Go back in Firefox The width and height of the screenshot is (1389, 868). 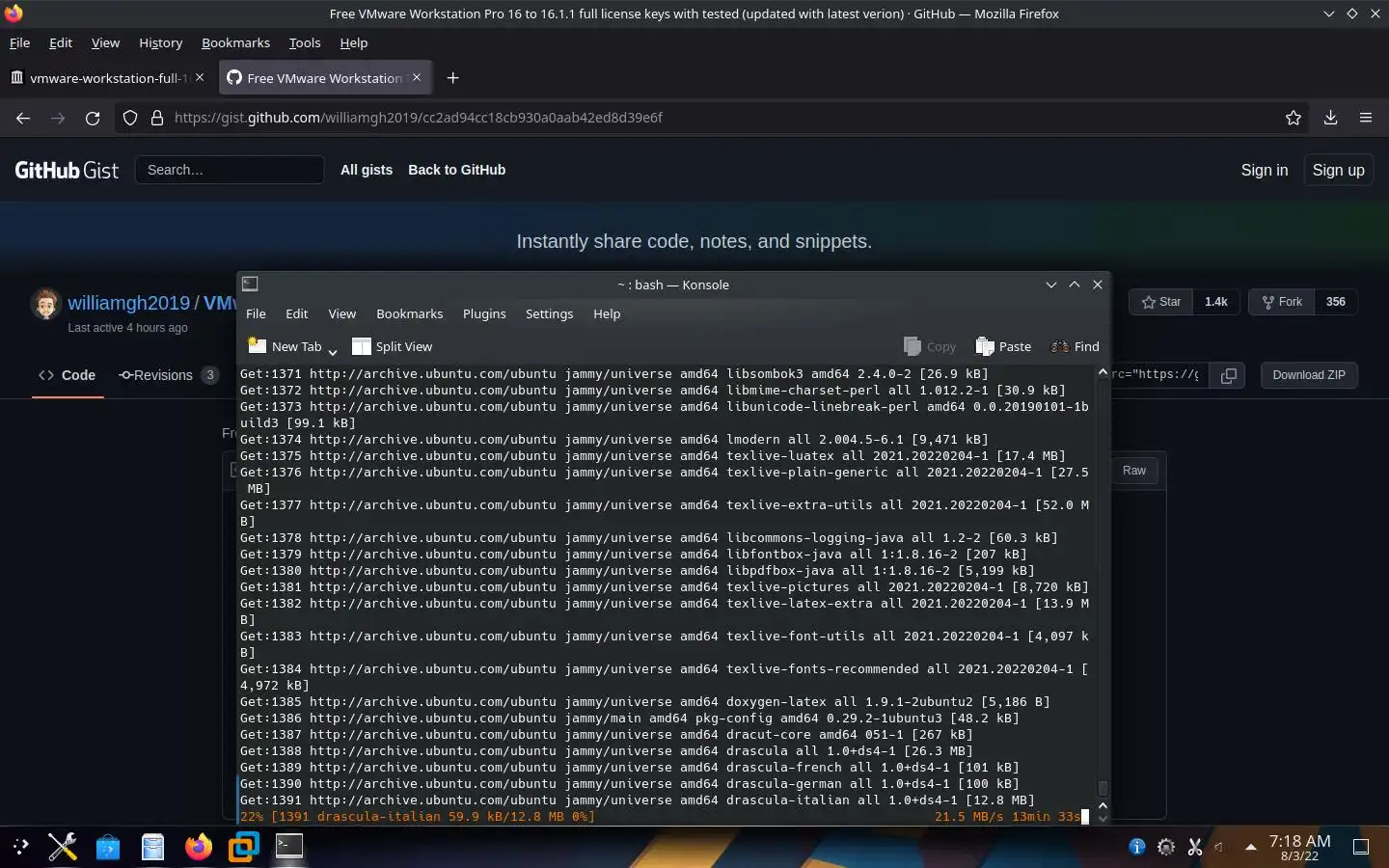23,118
